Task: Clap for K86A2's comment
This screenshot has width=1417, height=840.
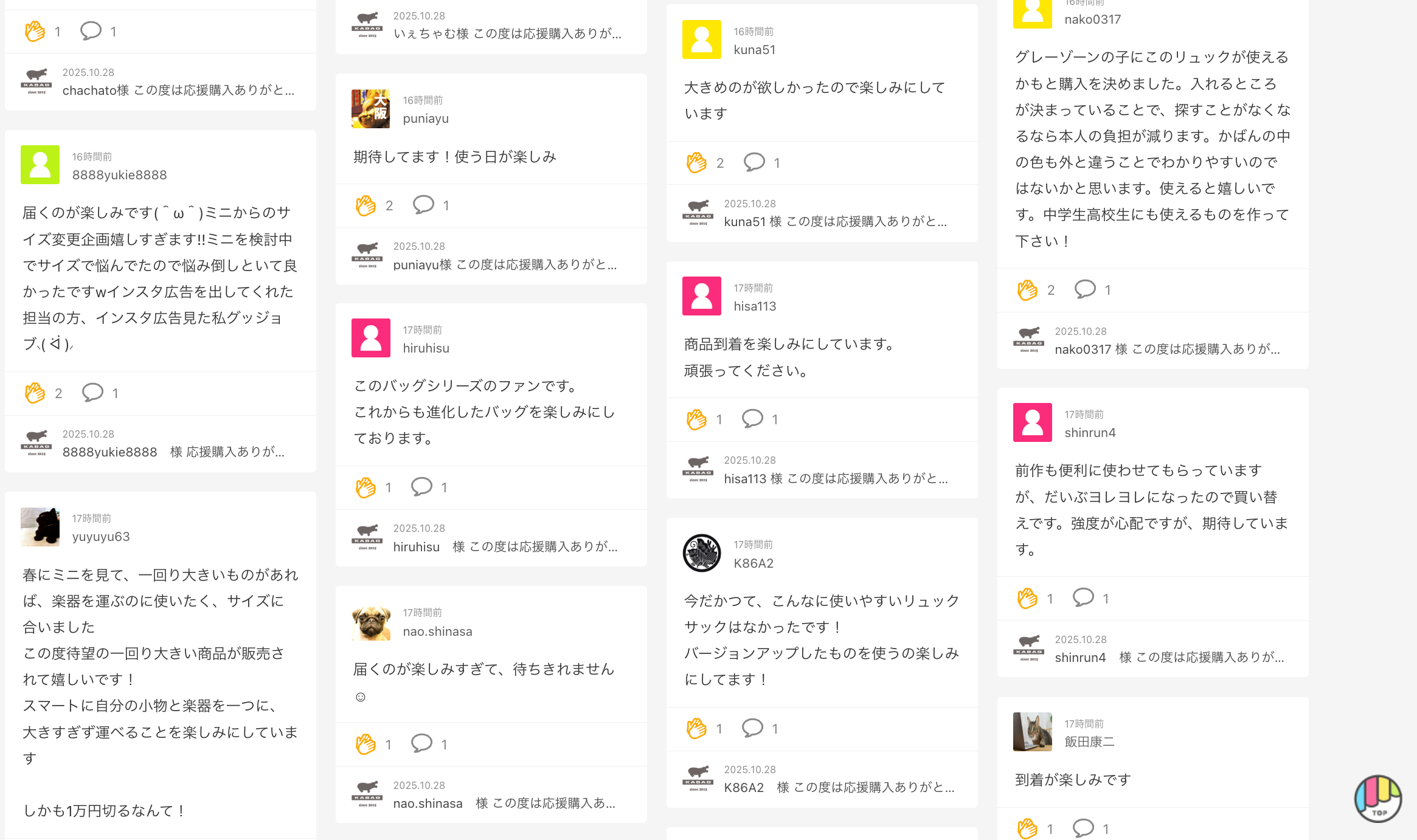Action: coord(696,728)
